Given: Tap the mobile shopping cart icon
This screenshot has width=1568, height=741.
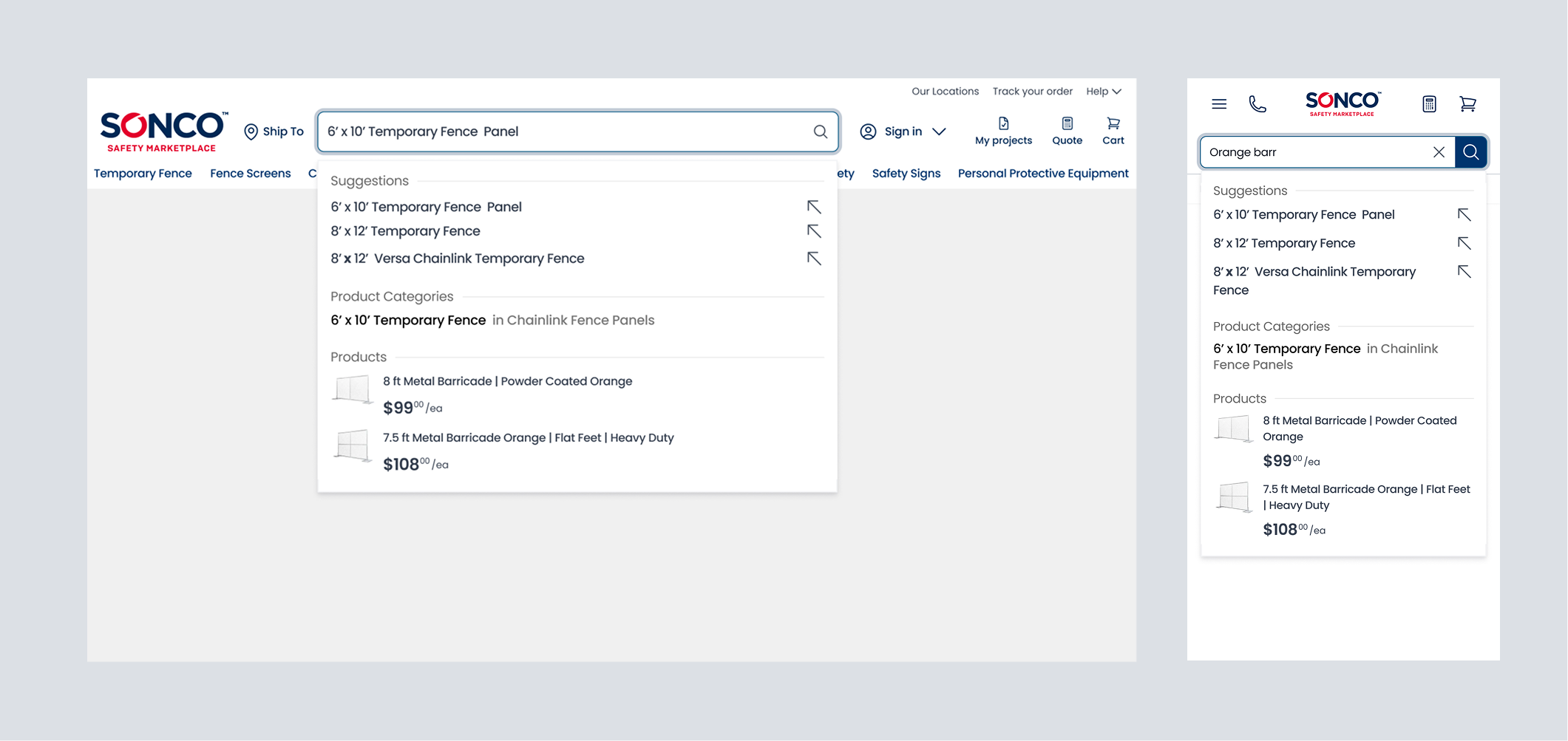Looking at the screenshot, I should 1467,104.
